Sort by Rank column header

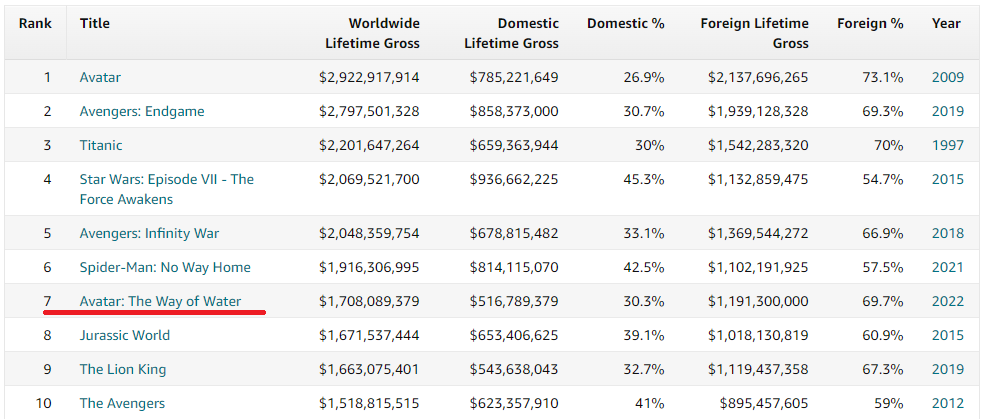pyautogui.click(x=36, y=23)
